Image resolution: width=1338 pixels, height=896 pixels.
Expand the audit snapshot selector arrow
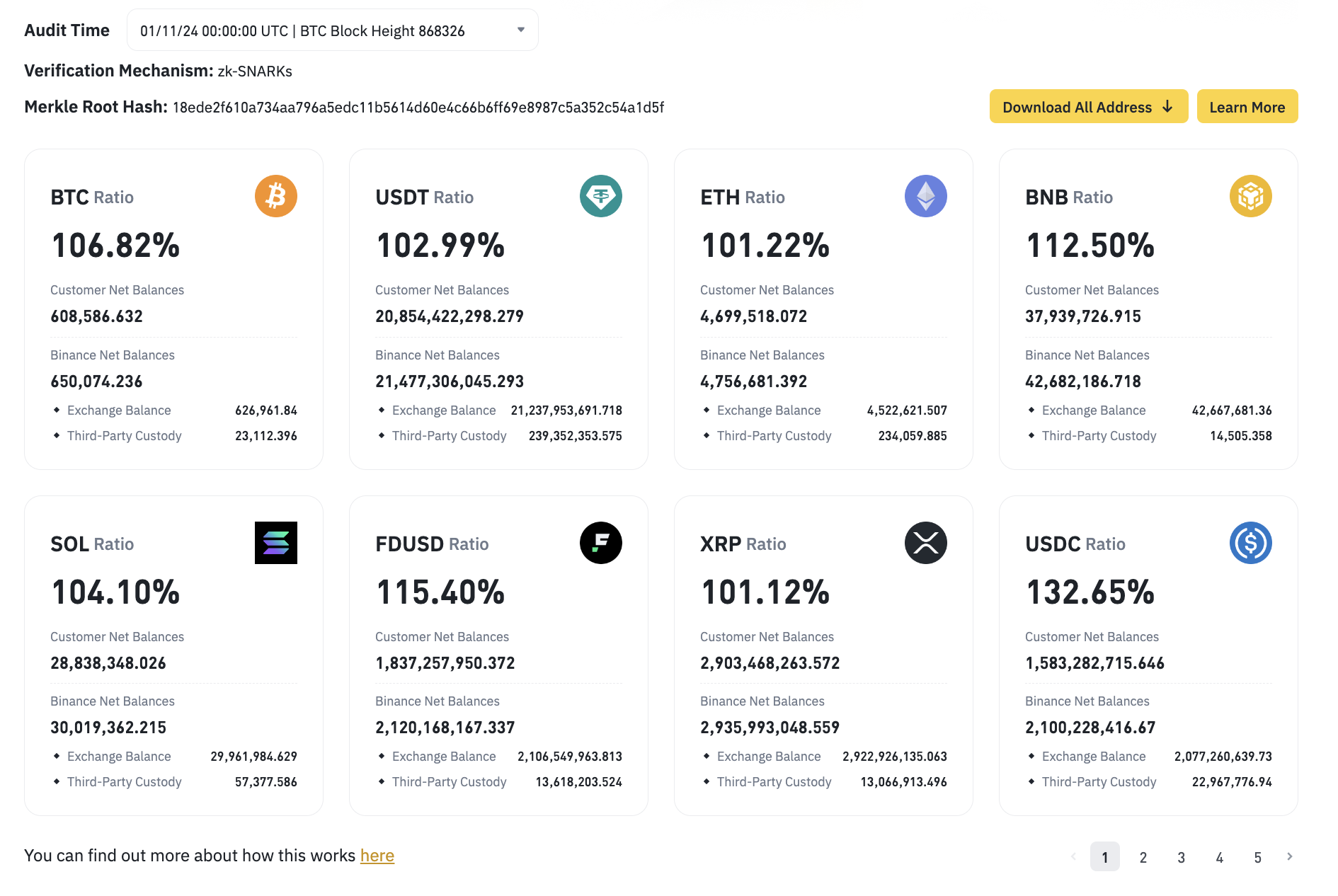point(520,30)
